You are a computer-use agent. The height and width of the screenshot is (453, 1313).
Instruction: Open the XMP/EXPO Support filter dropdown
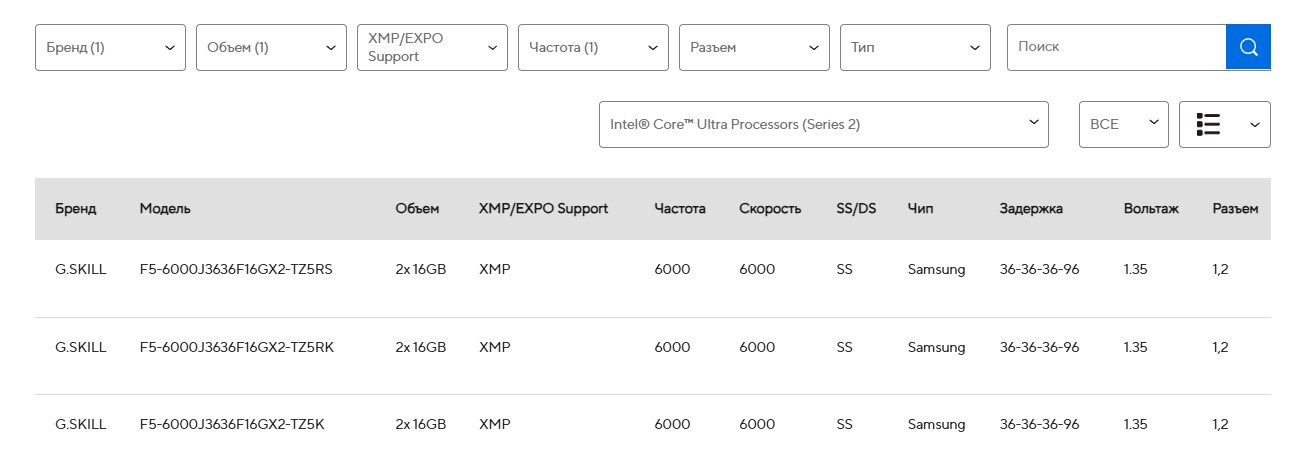pyautogui.click(x=432, y=47)
